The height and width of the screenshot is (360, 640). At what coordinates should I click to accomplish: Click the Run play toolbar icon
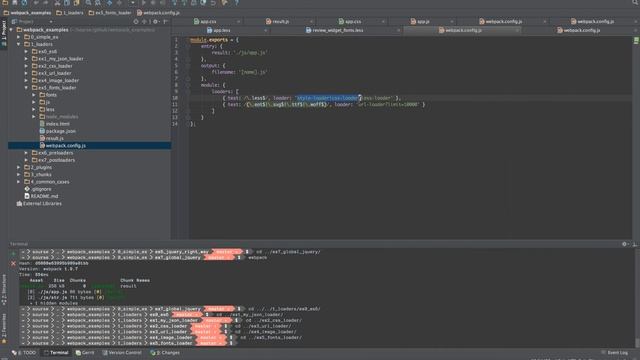(144, 3)
